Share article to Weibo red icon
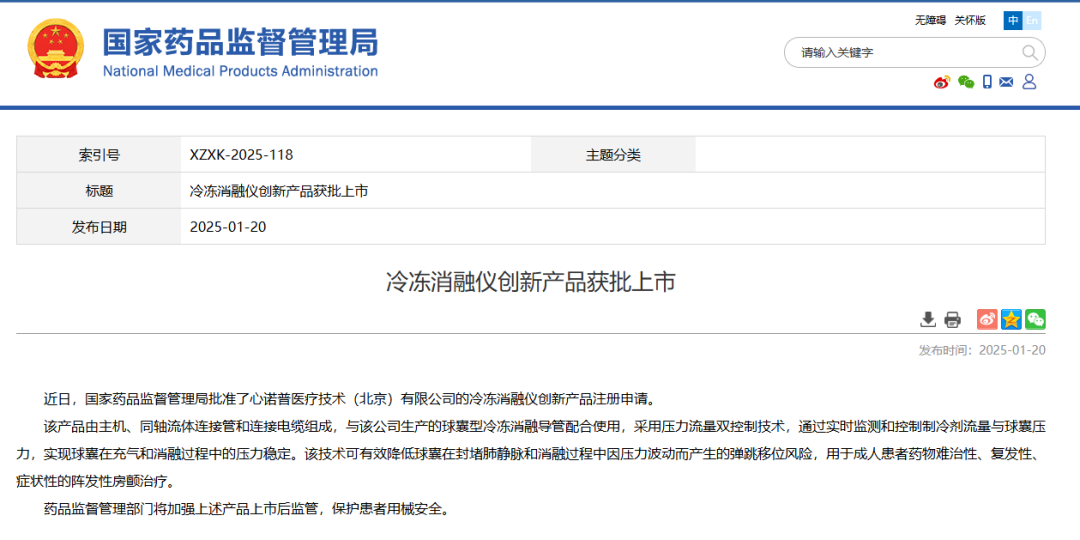This screenshot has width=1080, height=540. 987,320
